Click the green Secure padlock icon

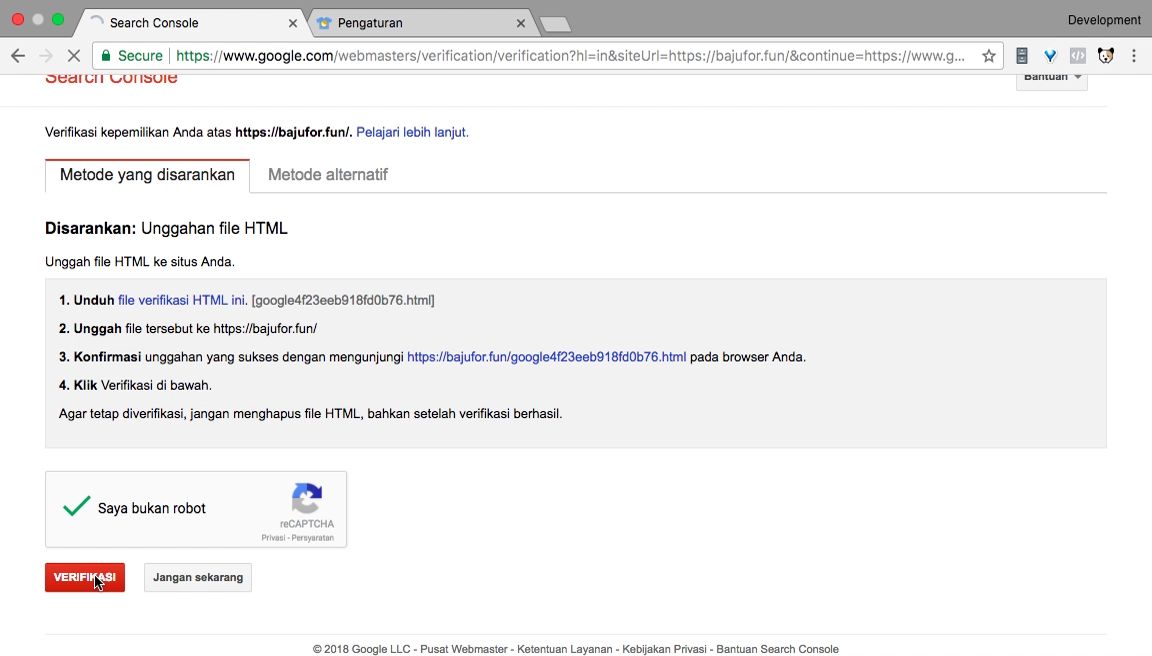[x=106, y=56]
